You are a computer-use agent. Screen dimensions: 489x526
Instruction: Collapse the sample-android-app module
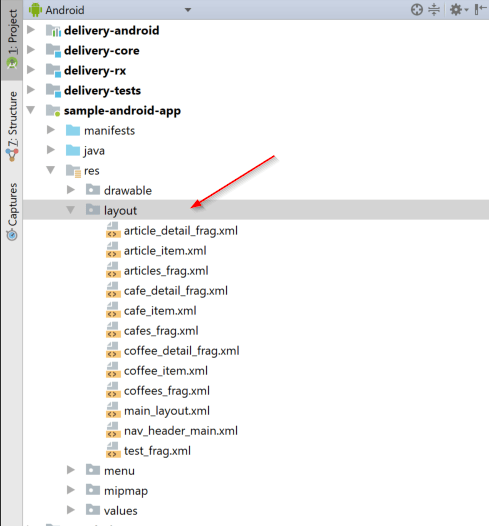[31, 110]
